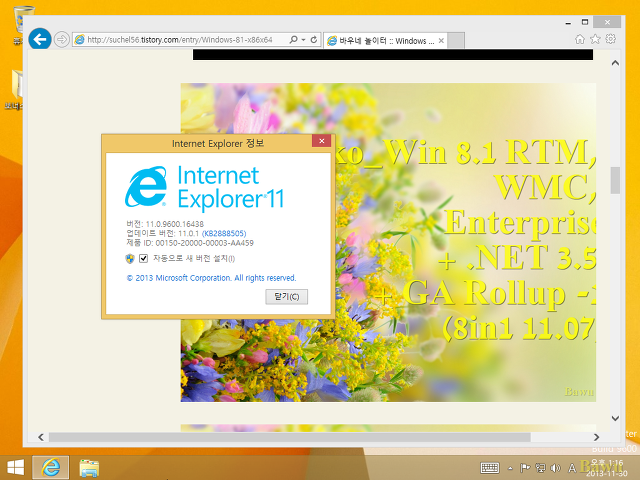This screenshot has height=480, width=640.
Task: Show hidden tray icons arrow
Action: tap(510, 468)
